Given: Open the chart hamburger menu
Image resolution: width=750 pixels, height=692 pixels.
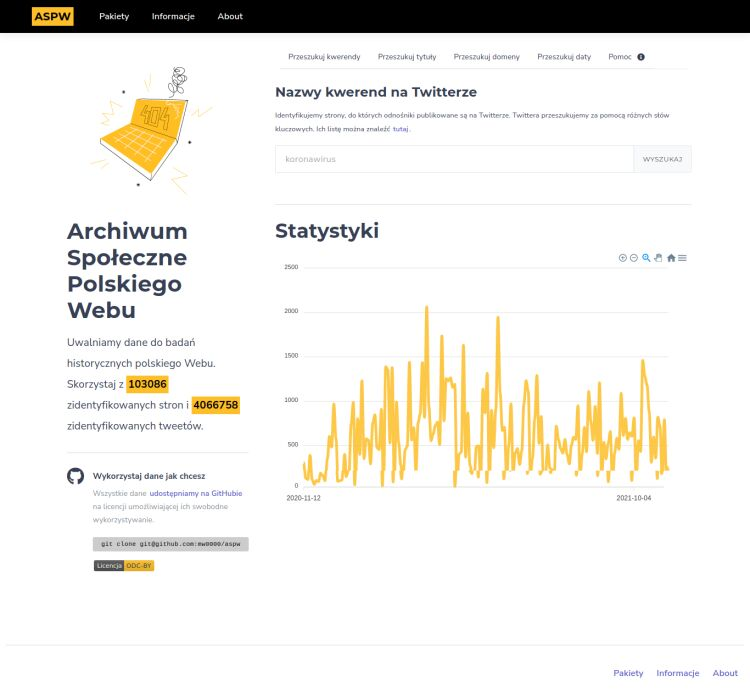Looking at the screenshot, I should tap(682, 258).
